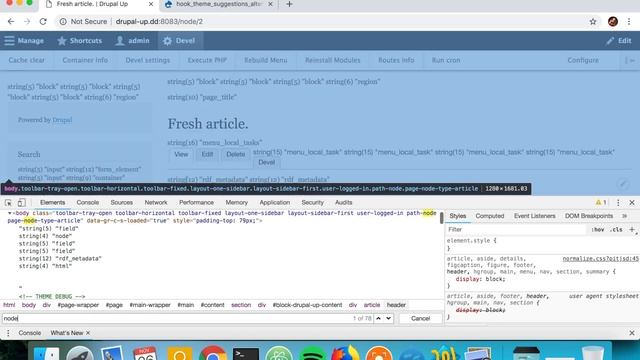Click Execute PHP
This screenshot has width=640, height=360.
click(x=207, y=60)
